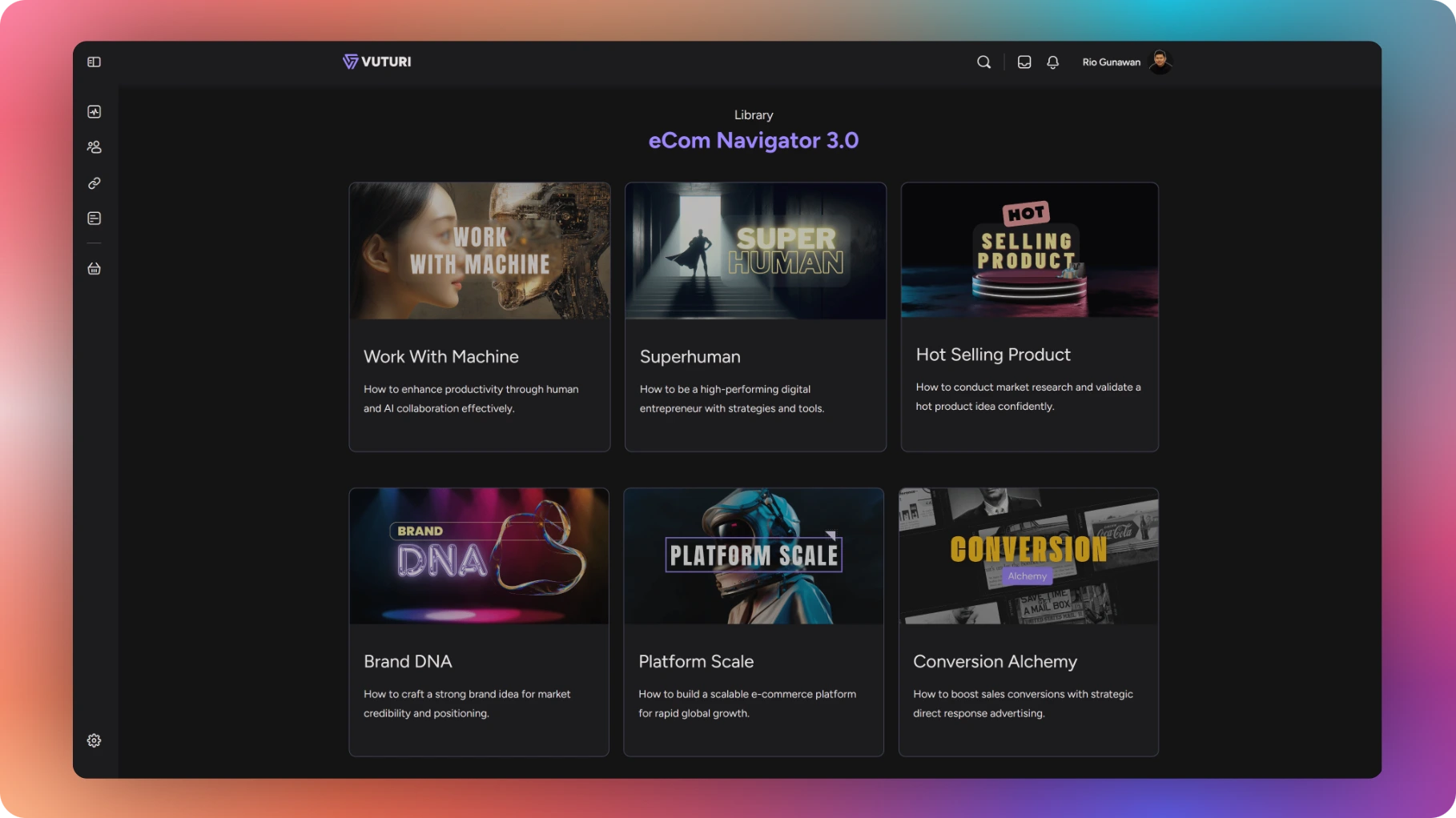Image resolution: width=1456 pixels, height=818 pixels.
Task: Open Rio Gunawan profile avatar
Action: [x=1160, y=62]
